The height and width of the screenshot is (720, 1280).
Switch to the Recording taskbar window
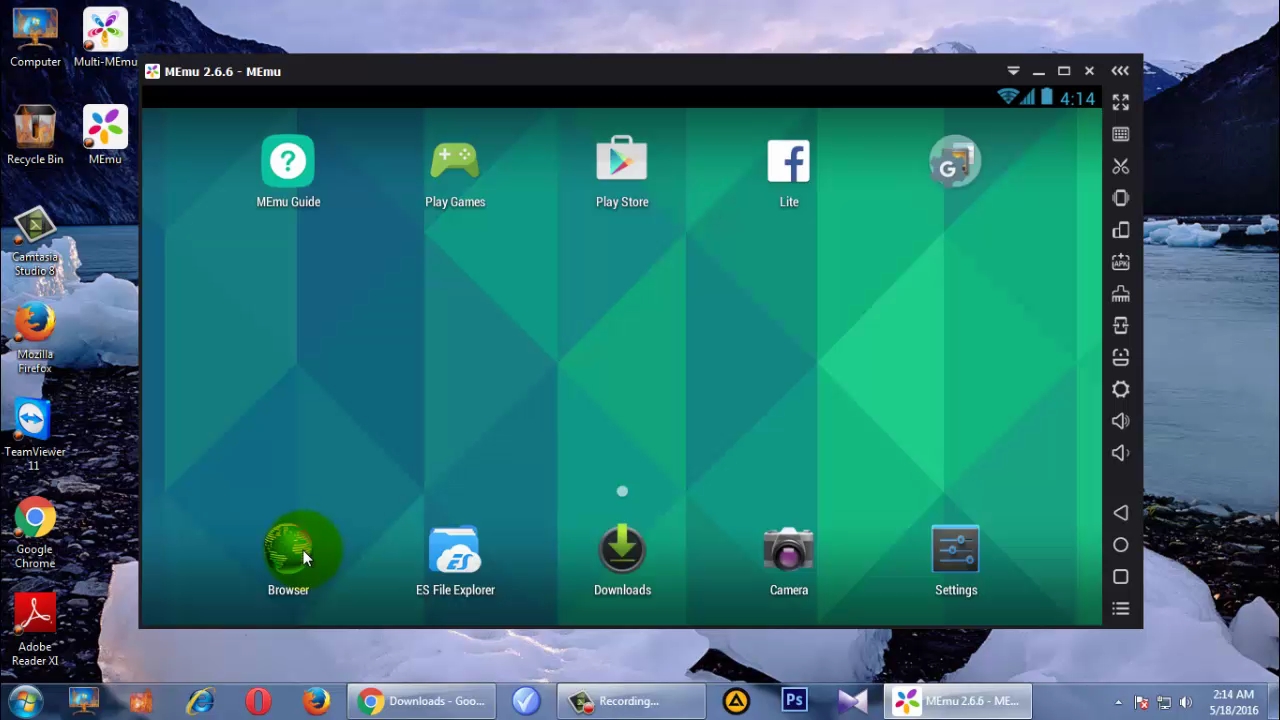click(x=630, y=700)
